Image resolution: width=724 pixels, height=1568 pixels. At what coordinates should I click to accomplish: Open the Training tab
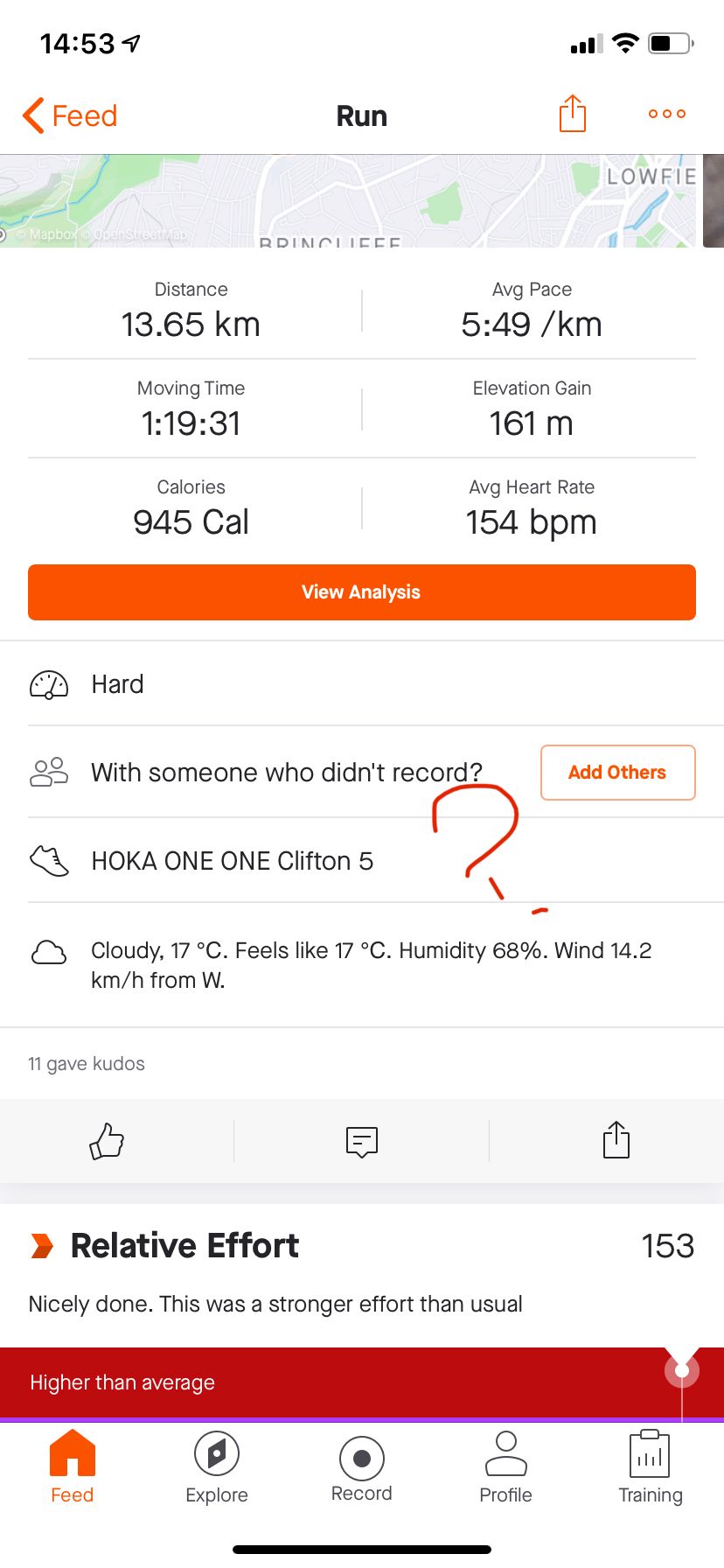pyautogui.click(x=650, y=1468)
